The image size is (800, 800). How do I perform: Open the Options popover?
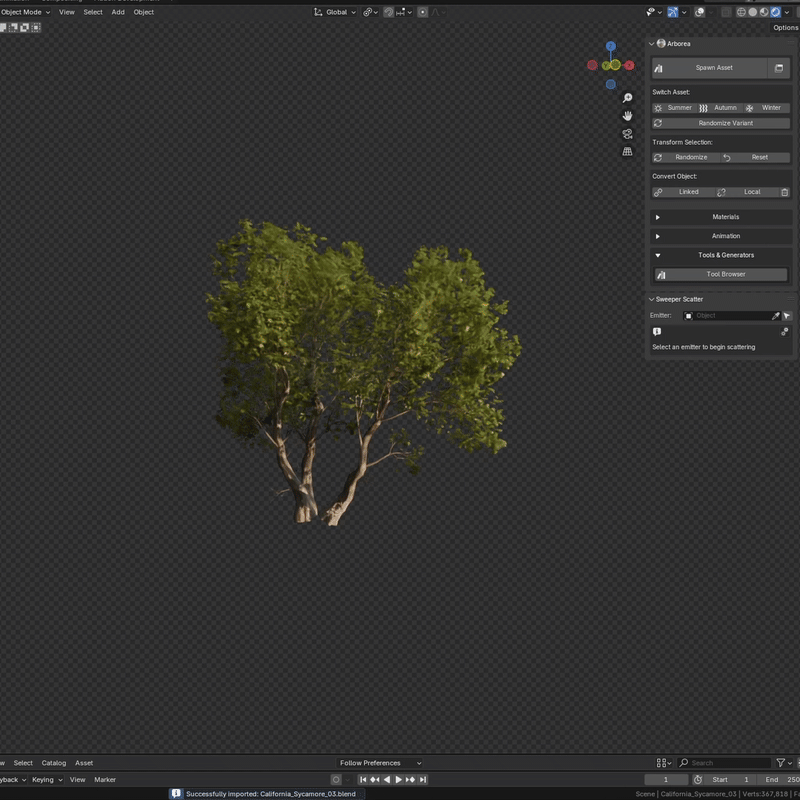click(x=785, y=28)
